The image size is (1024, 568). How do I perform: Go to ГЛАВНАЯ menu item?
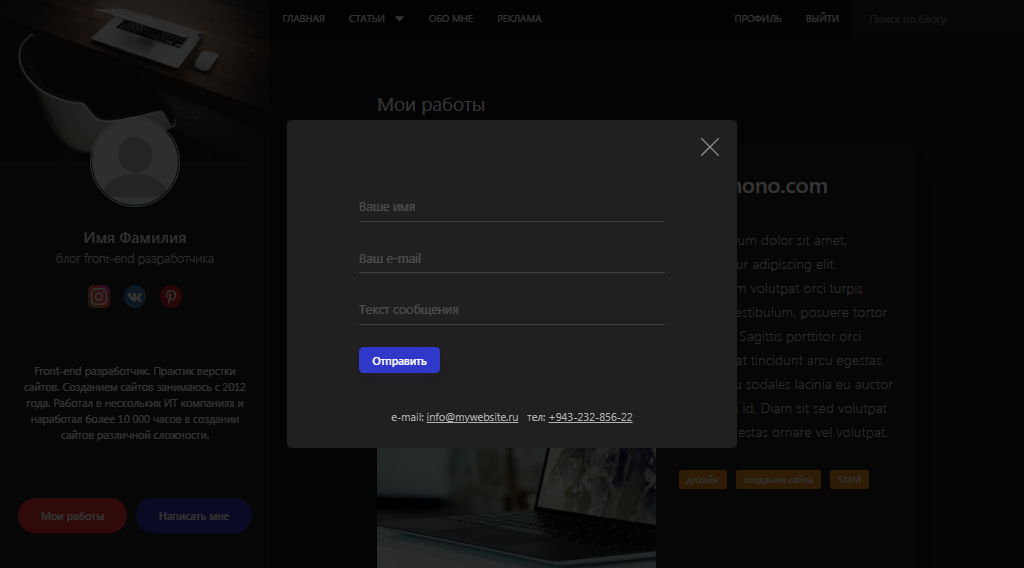(x=303, y=18)
